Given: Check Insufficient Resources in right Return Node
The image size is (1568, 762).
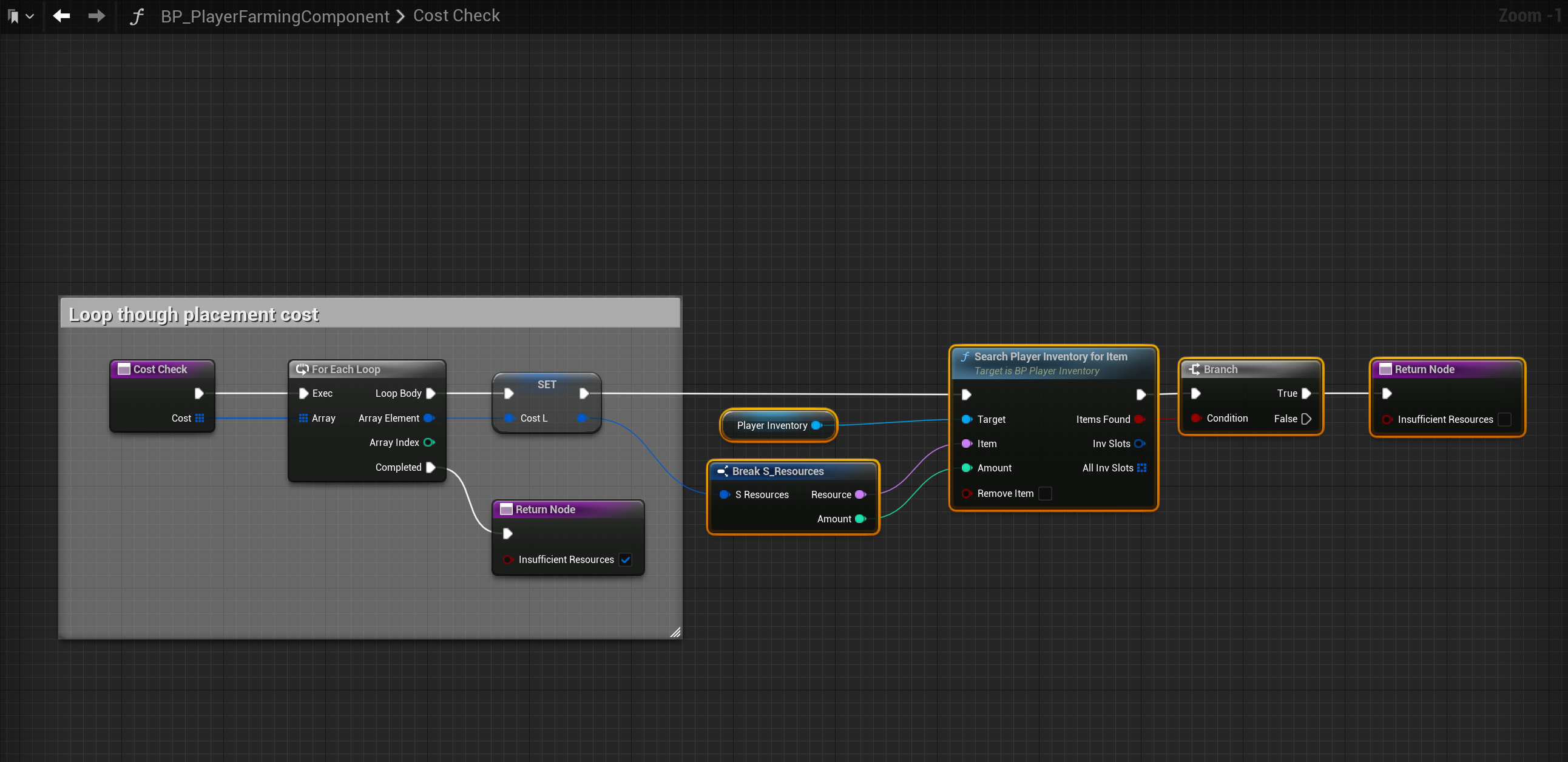Looking at the screenshot, I should tap(1504, 419).
